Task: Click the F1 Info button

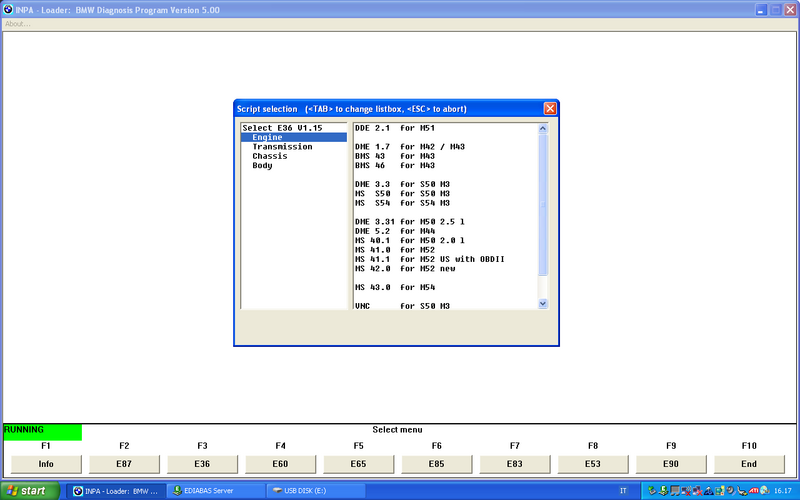Action: (46, 464)
